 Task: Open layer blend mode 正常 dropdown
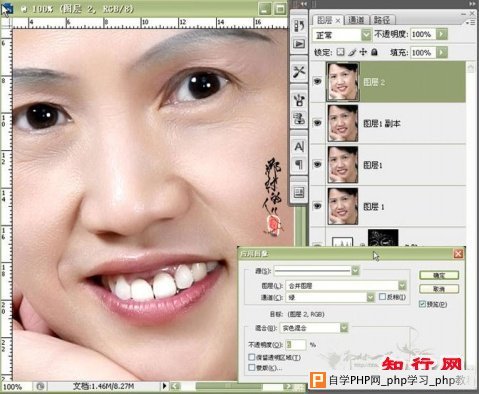[x=366, y=34]
